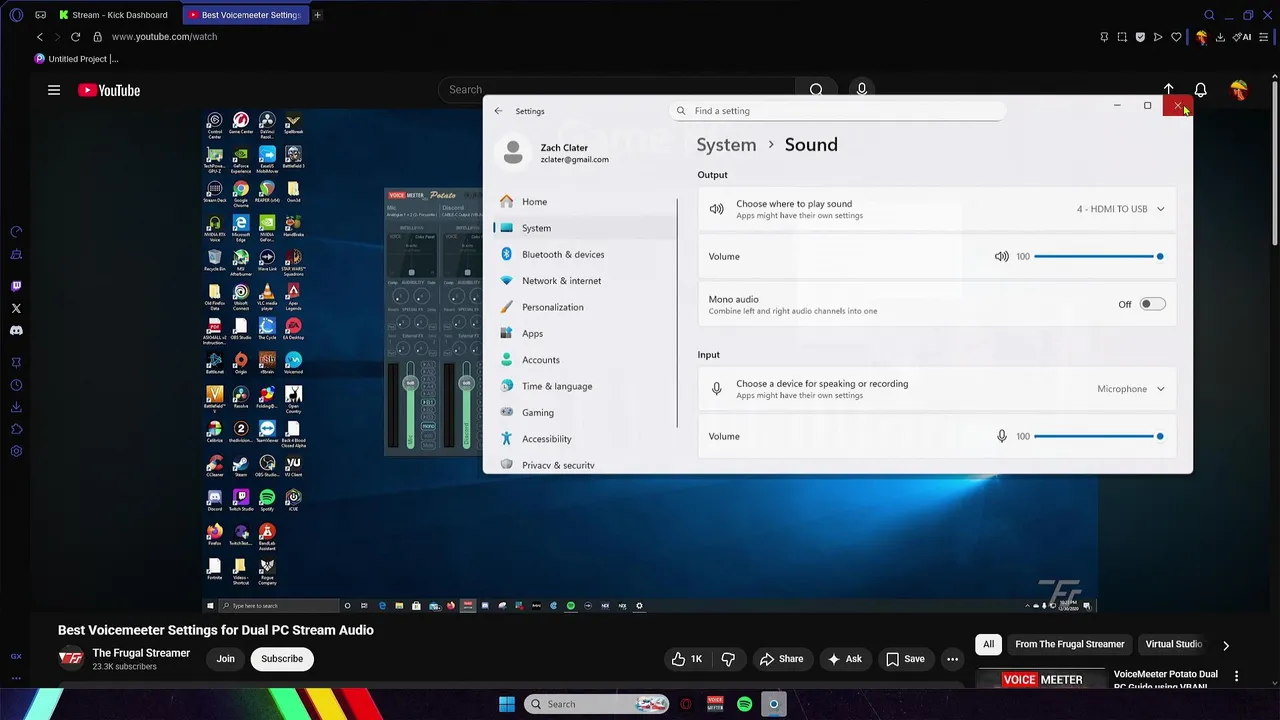Open the Windows Start button

click(507, 704)
